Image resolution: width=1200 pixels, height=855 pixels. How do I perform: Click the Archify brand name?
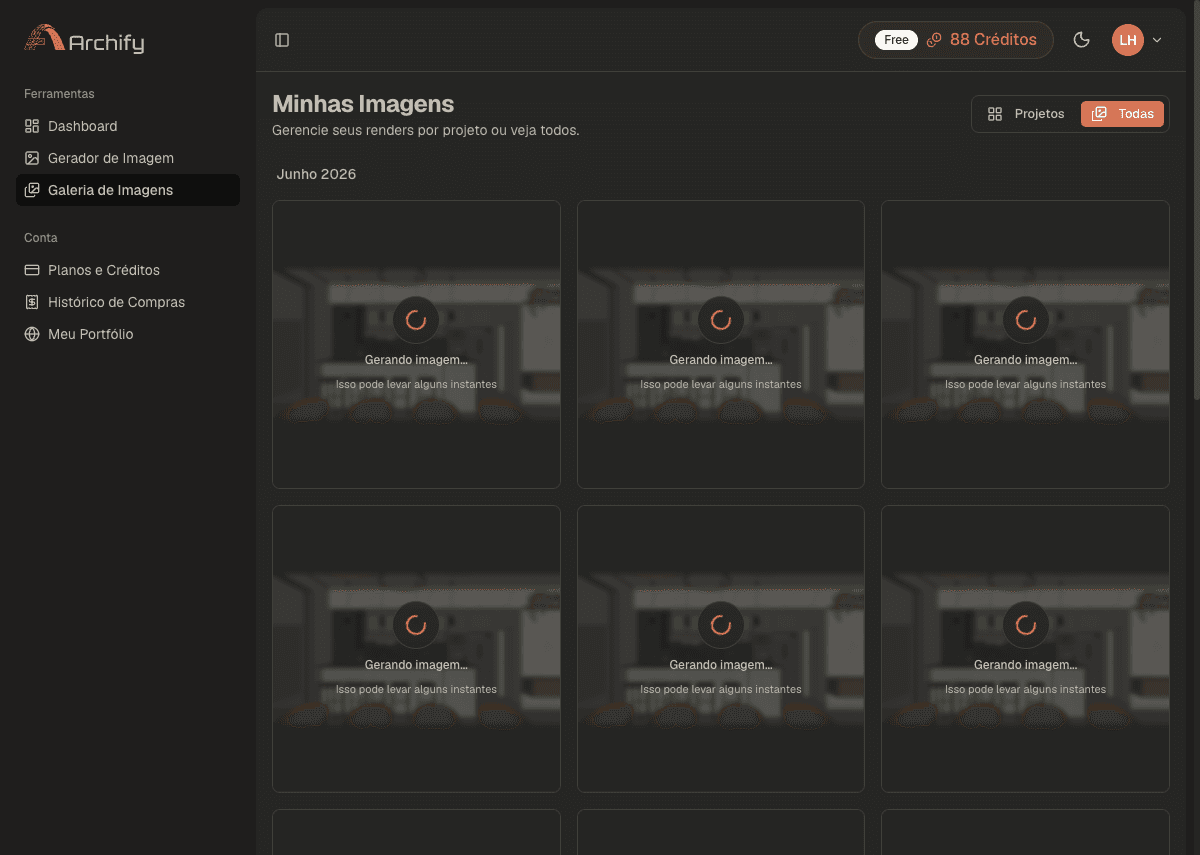(106, 42)
